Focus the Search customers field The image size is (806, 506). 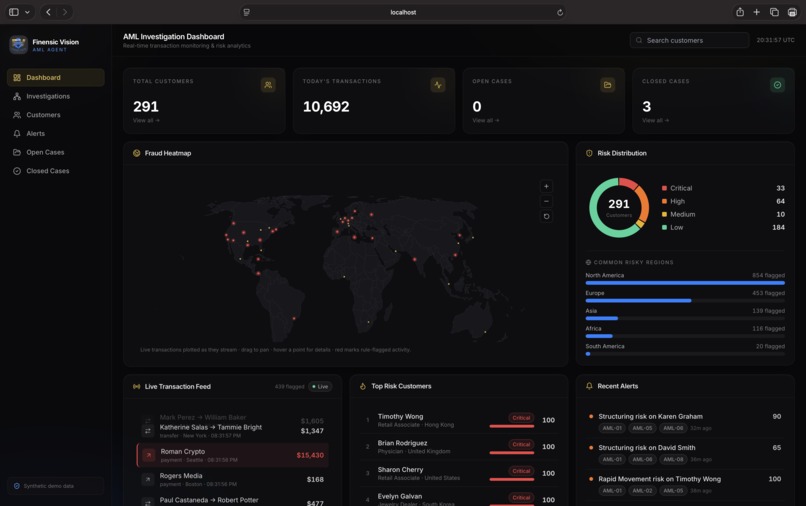(689, 40)
